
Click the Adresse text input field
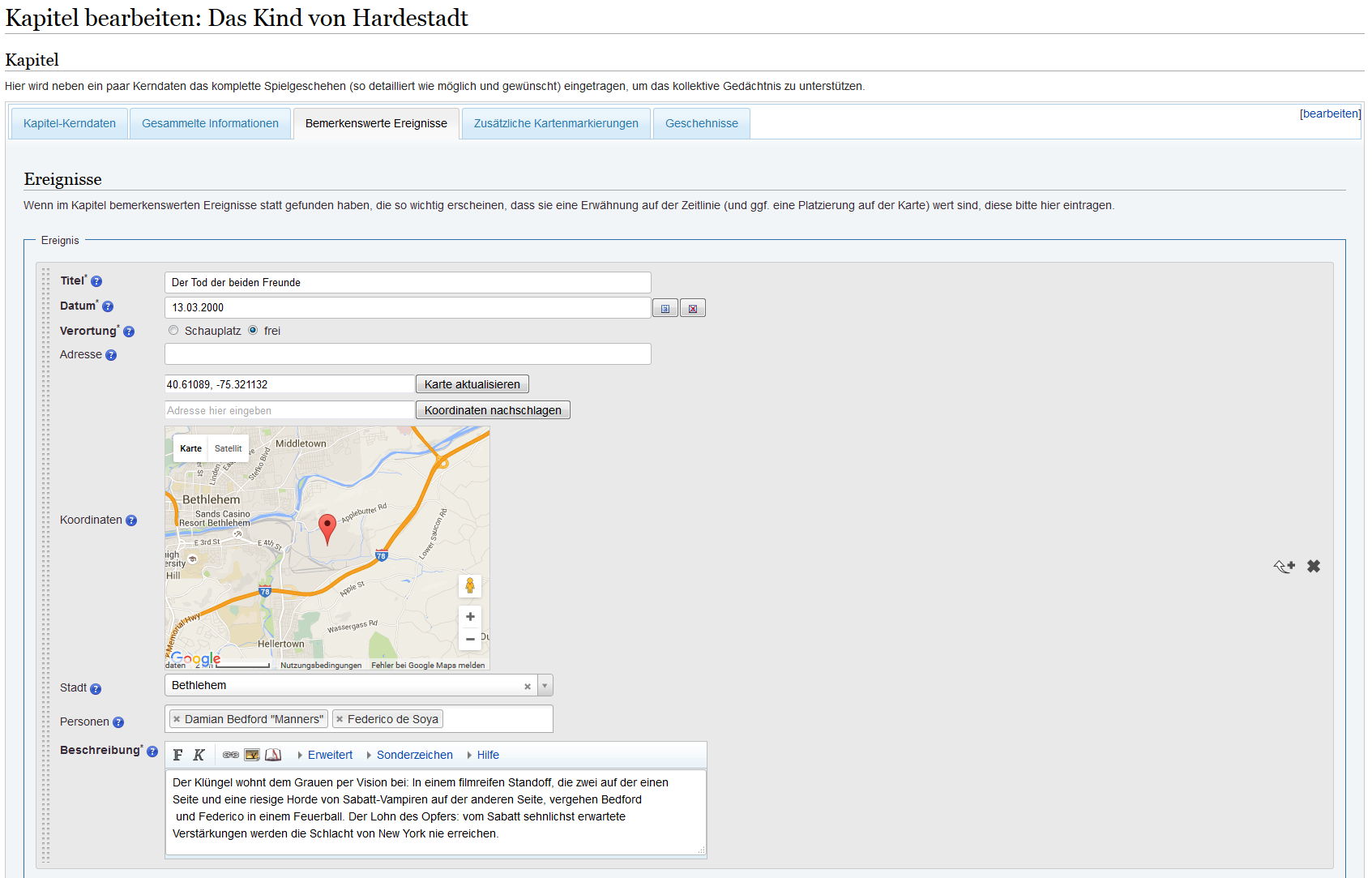(408, 354)
